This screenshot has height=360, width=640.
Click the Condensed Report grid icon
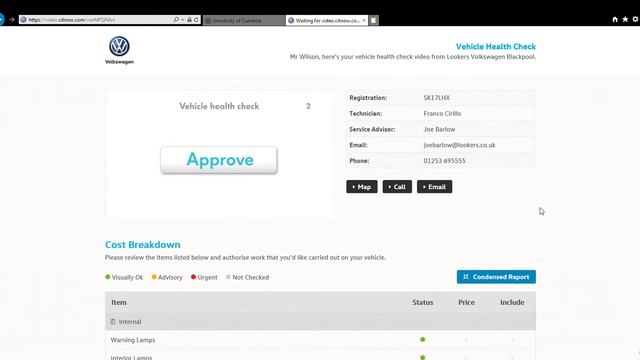click(466, 277)
